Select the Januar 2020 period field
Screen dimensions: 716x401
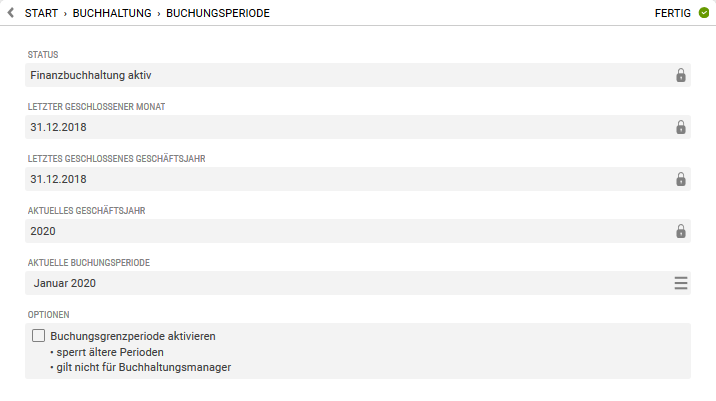pyautogui.click(x=358, y=283)
